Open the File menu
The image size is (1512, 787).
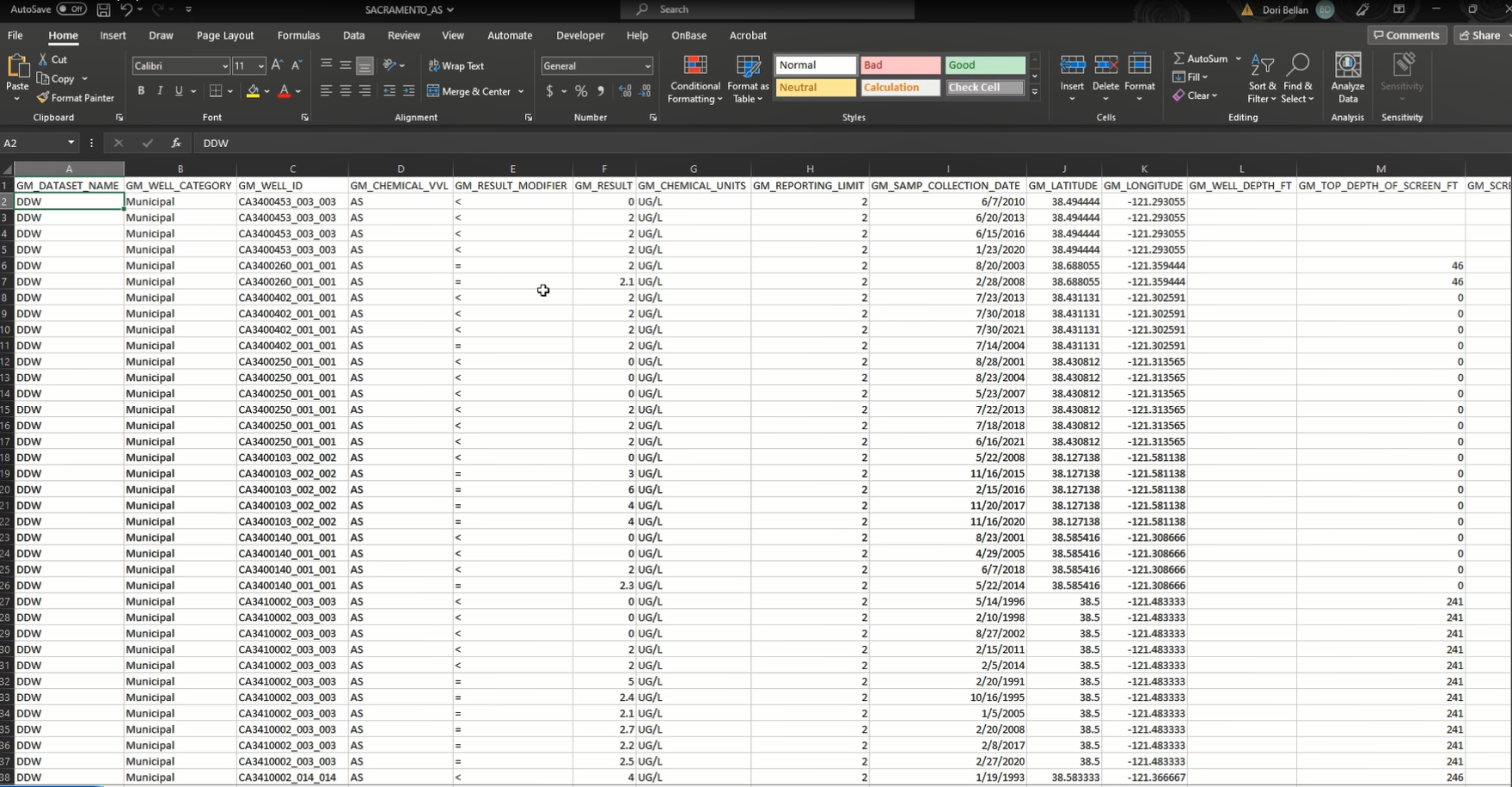click(15, 35)
